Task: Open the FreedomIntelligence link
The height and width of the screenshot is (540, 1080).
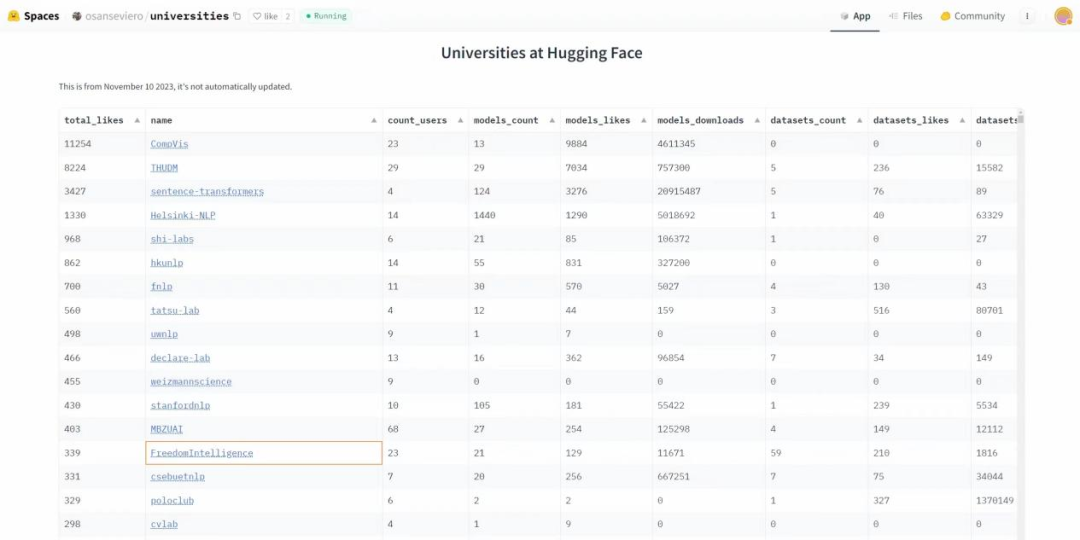Action: coord(202,453)
